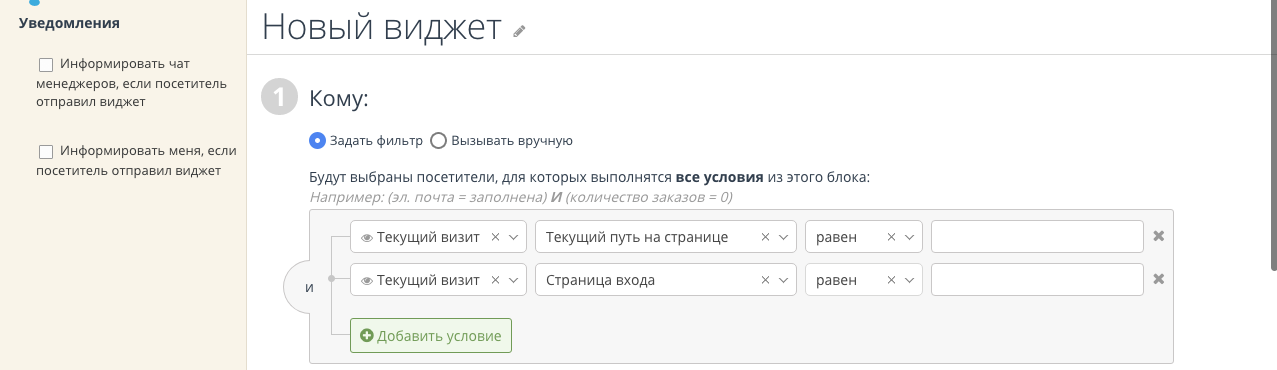Click value field for Страница входа condition
This screenshot has width=1277, height=370.
coord(1037,280)
